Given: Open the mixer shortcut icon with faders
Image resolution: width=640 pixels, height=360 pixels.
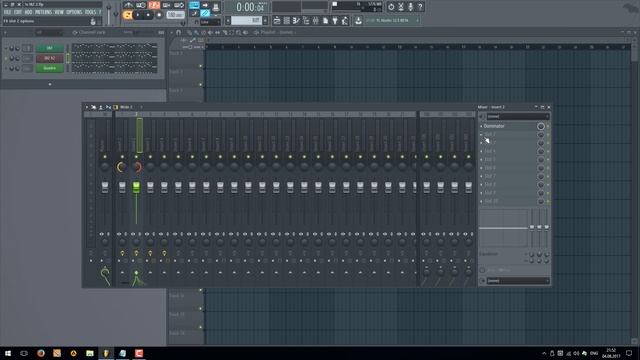Looking at the screenshot, I should point(316,20).
